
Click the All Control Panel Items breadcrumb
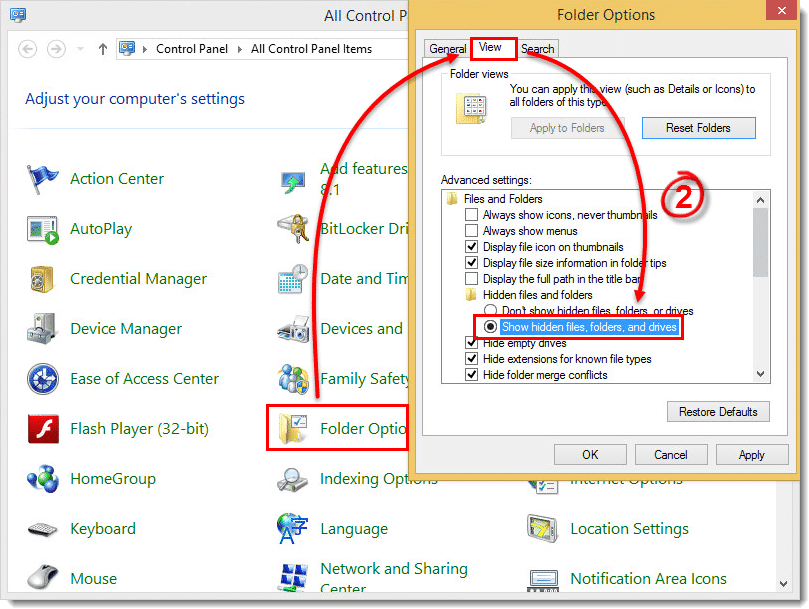pos(311,50)
